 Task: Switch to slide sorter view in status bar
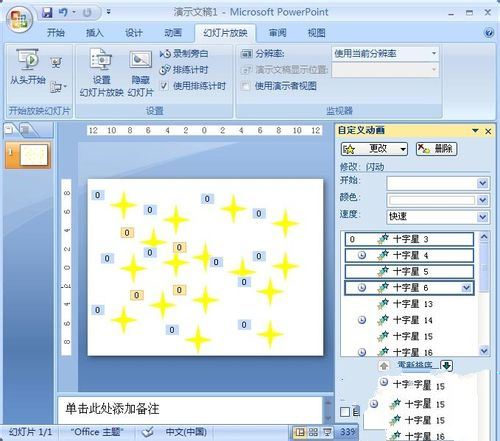coord(313,432)
